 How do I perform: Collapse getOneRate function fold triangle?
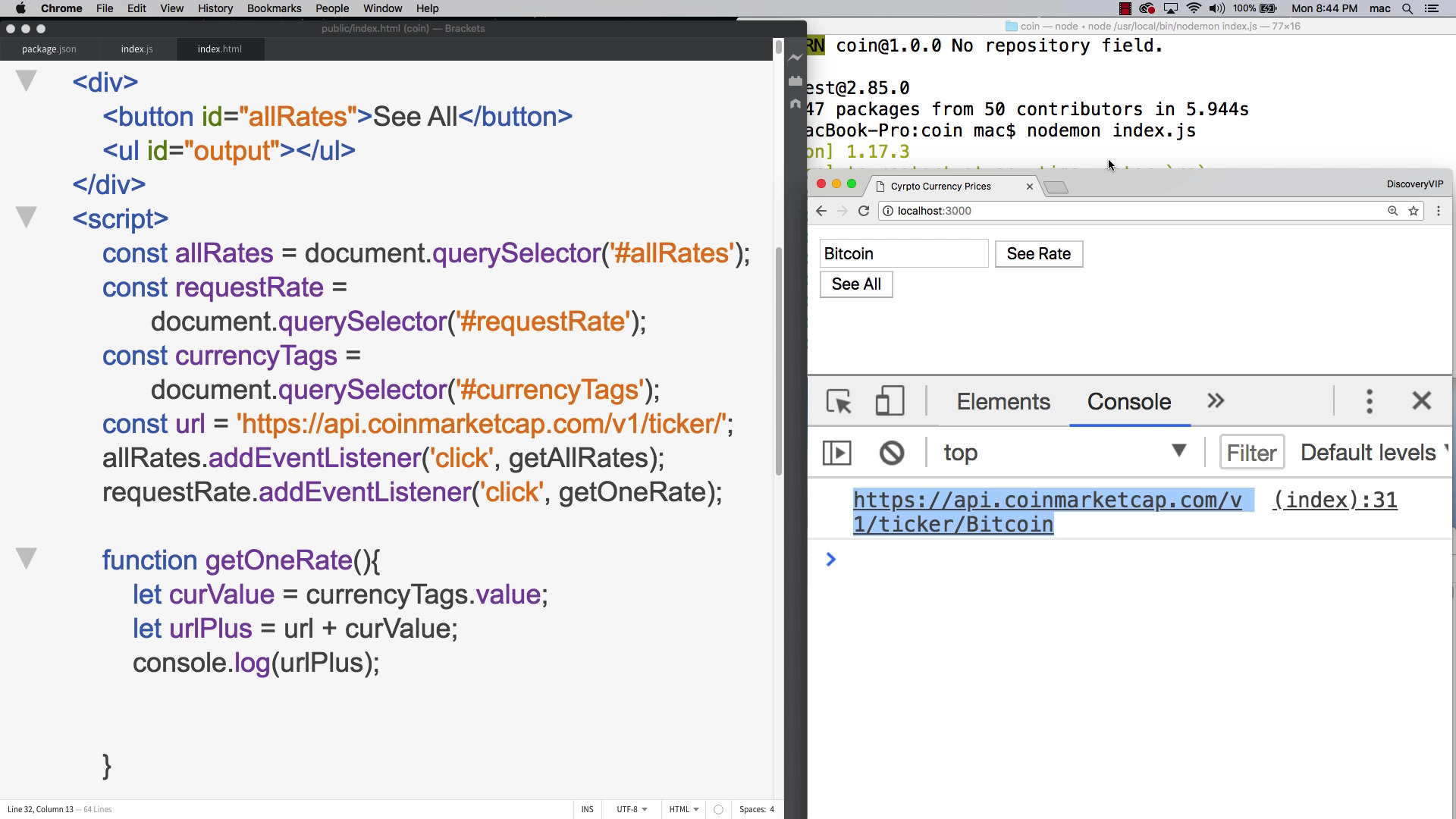[27, 558]
